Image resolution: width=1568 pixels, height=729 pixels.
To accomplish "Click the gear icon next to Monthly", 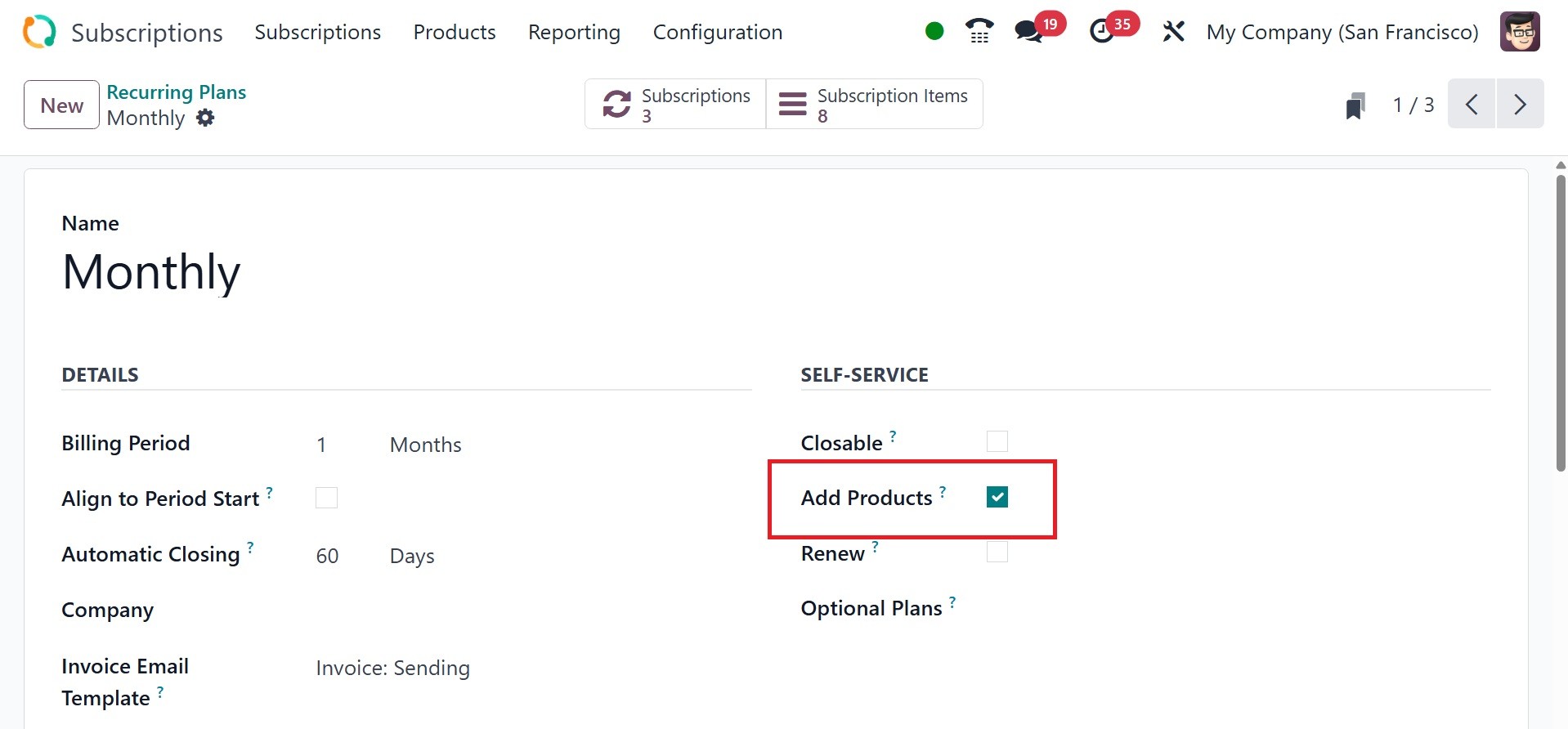I will point(206,118).
